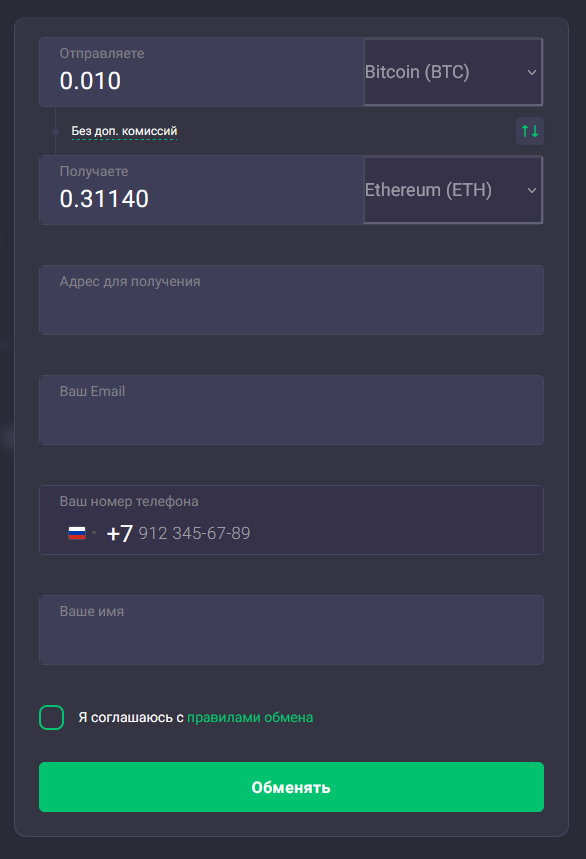Click the Ваш номер телефона field label
The width and height of the screenshot is (586, 859).
pyautogui.click(x=129, y=501)
